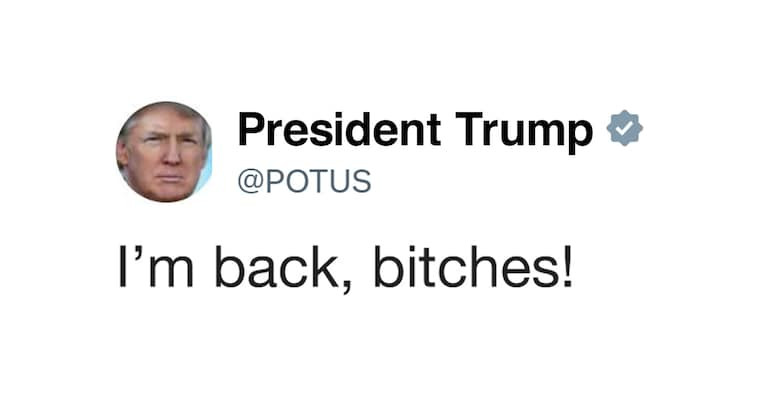The image size is (768, 402).
Task: Tap the white checkmark inside verified badge
Action: [x=624, y=129]
